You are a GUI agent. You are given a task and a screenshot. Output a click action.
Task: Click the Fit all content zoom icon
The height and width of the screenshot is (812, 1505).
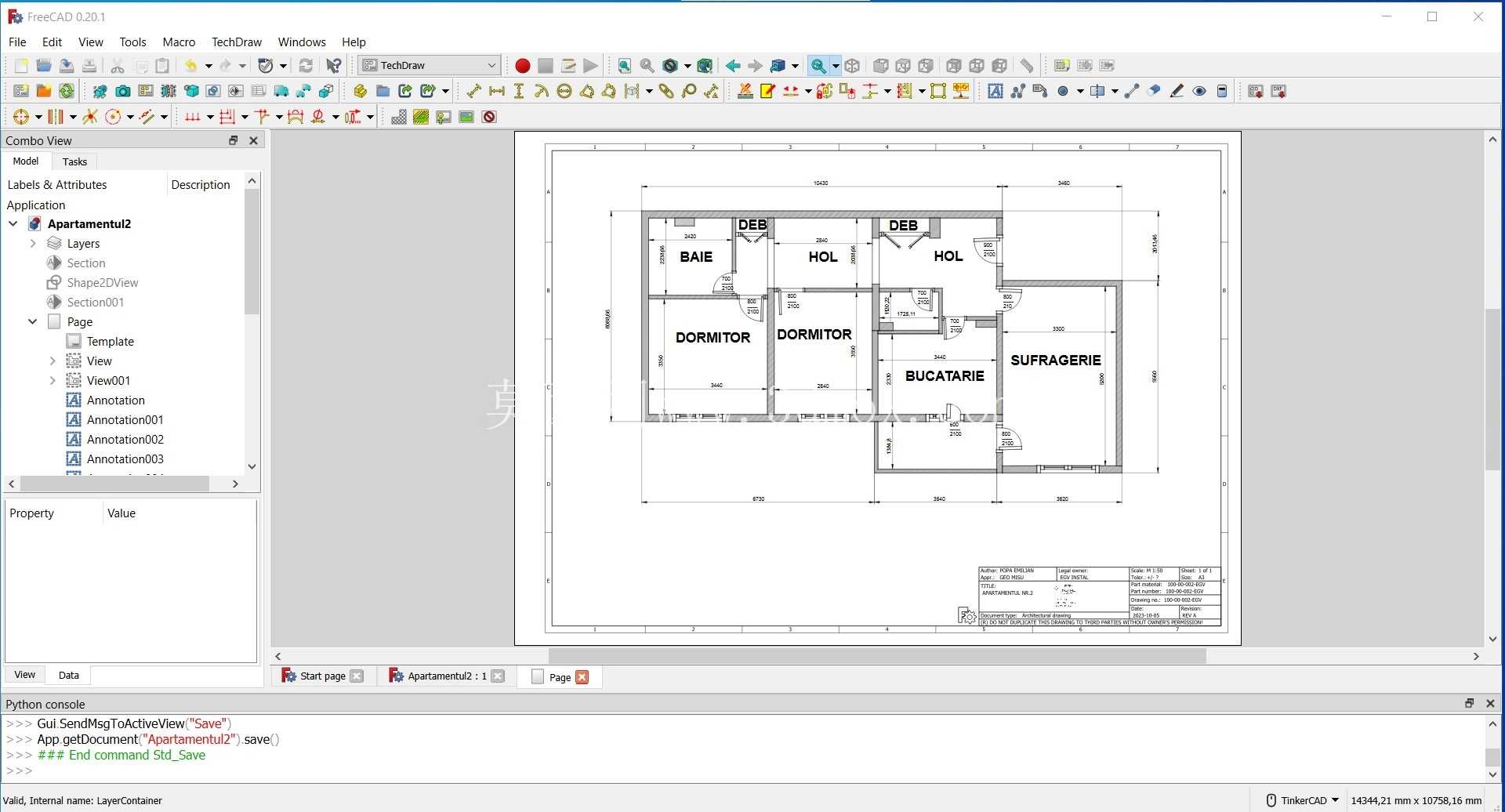(624, 66)
